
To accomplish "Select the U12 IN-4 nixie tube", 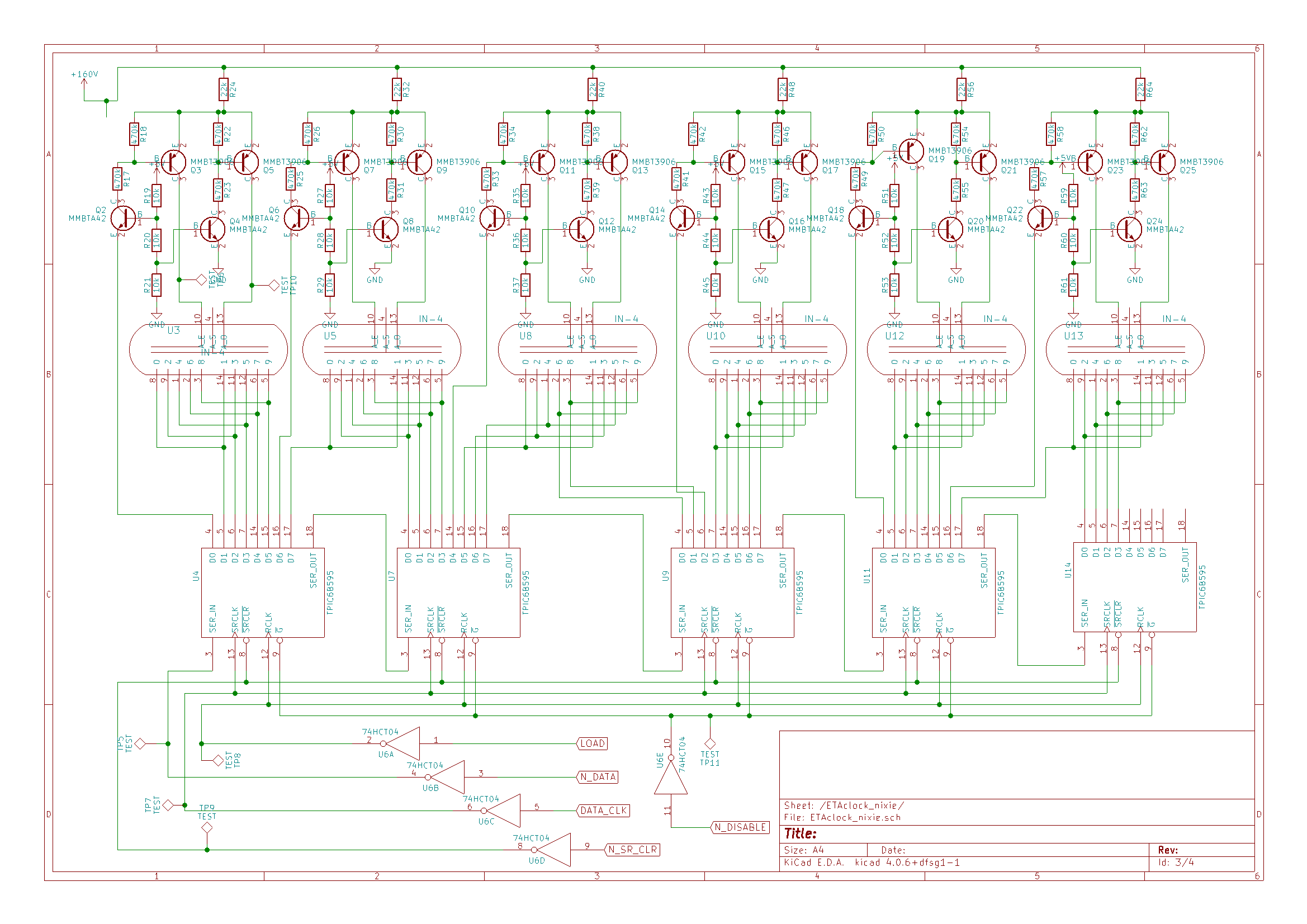I will 946,349.
